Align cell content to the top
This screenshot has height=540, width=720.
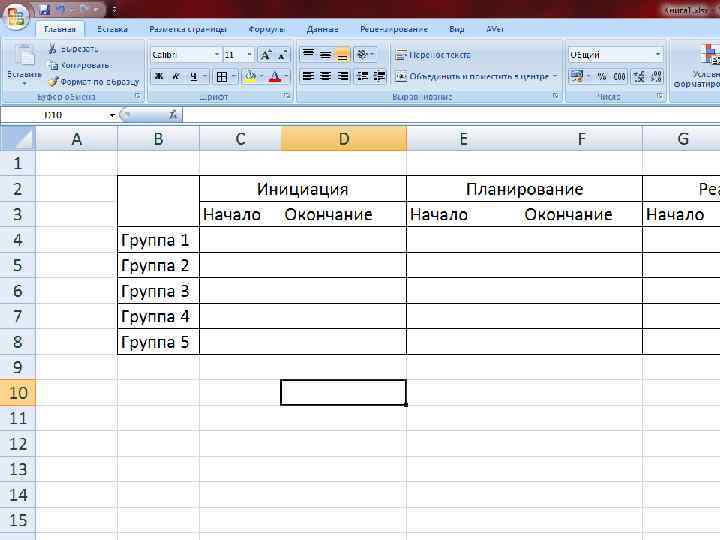coord(308,55)
